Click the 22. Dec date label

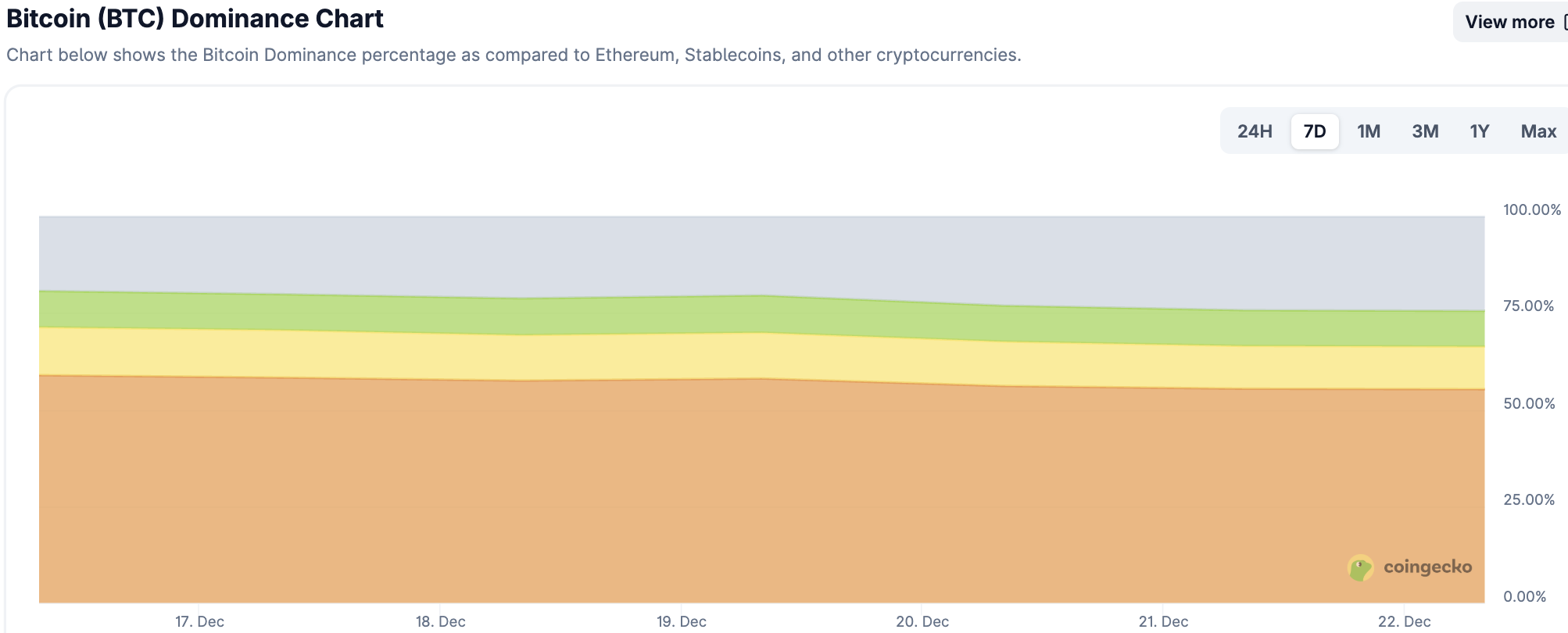point(1404,621)
